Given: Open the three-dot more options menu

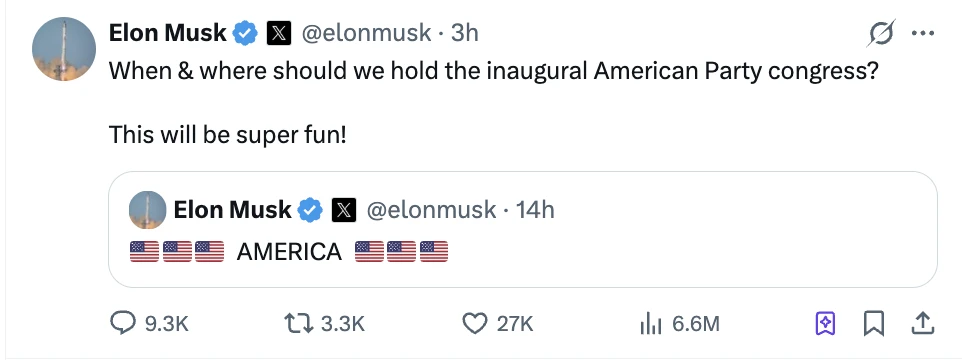Looking at the screenshot, I should point(922,33).
